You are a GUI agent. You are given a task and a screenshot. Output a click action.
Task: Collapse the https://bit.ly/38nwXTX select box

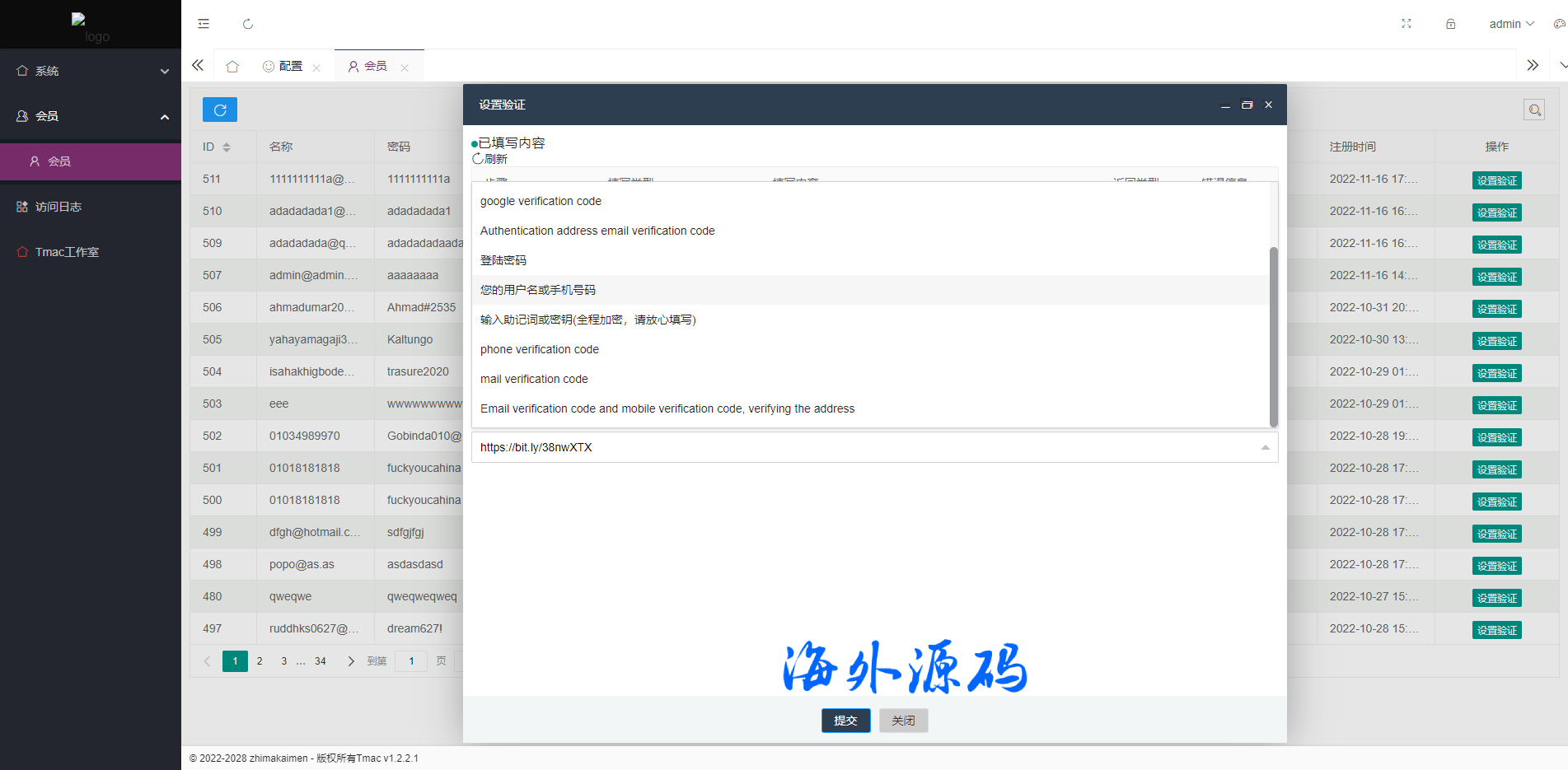[1265, 447]
